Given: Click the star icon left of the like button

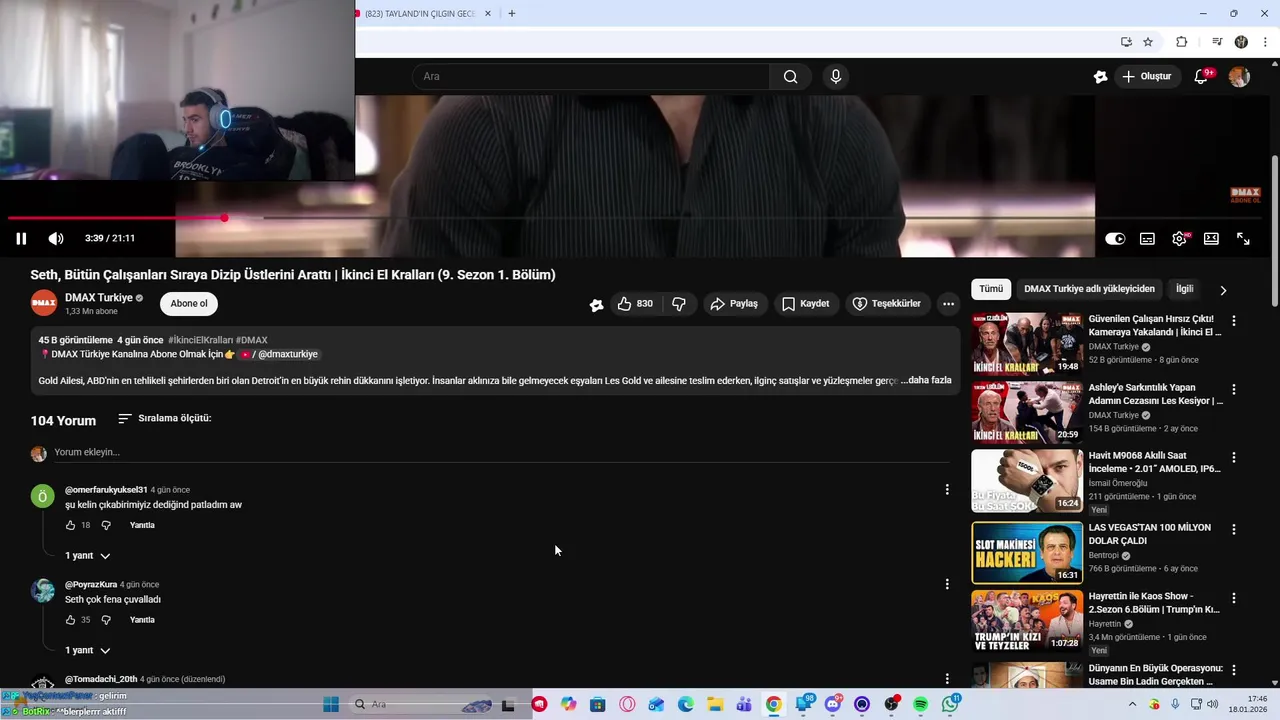Looking at the screenshot, I should pyautogui.click(x=596, y=305).
